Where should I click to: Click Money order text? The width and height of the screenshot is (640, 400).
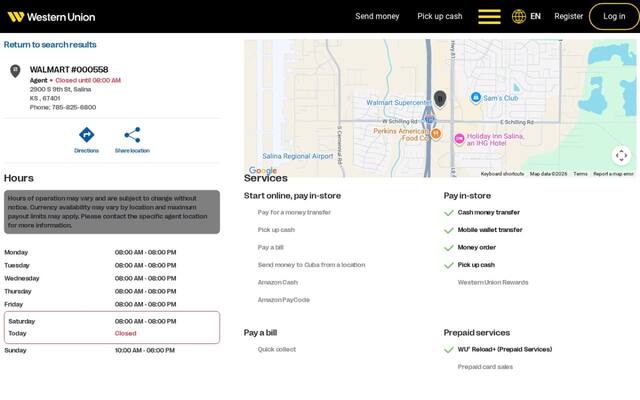click(476, 248)
